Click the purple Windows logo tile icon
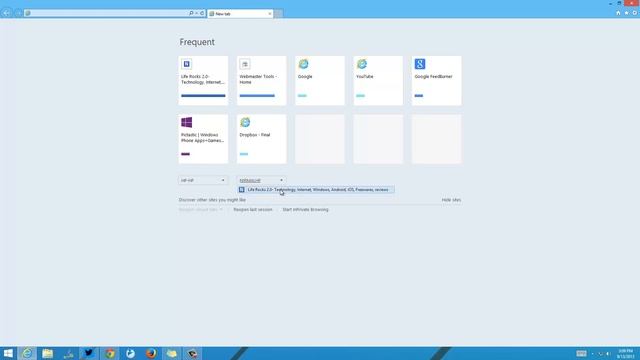Viewport: 640px width, 360px height. 187,122
